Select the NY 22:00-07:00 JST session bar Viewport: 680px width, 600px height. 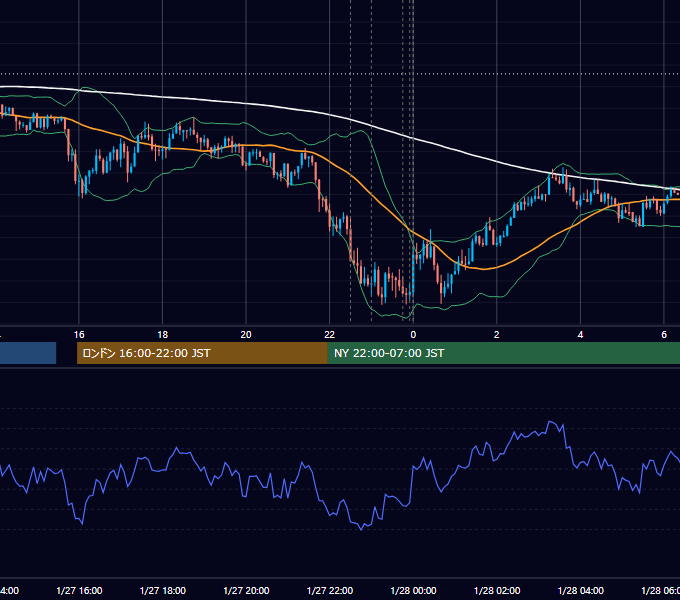click(503, 353)
